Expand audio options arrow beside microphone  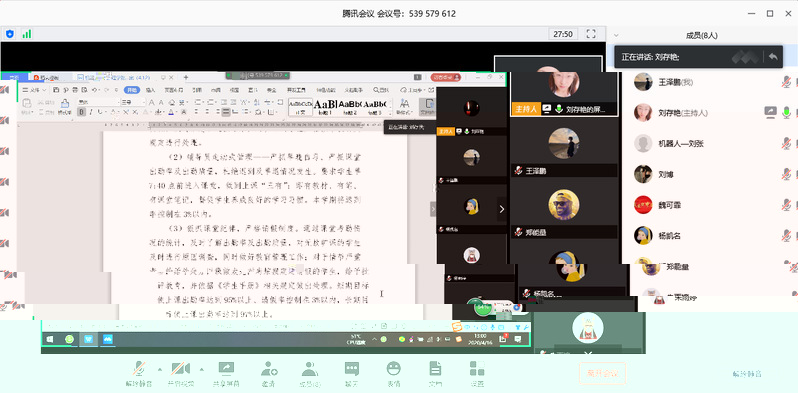160,369
